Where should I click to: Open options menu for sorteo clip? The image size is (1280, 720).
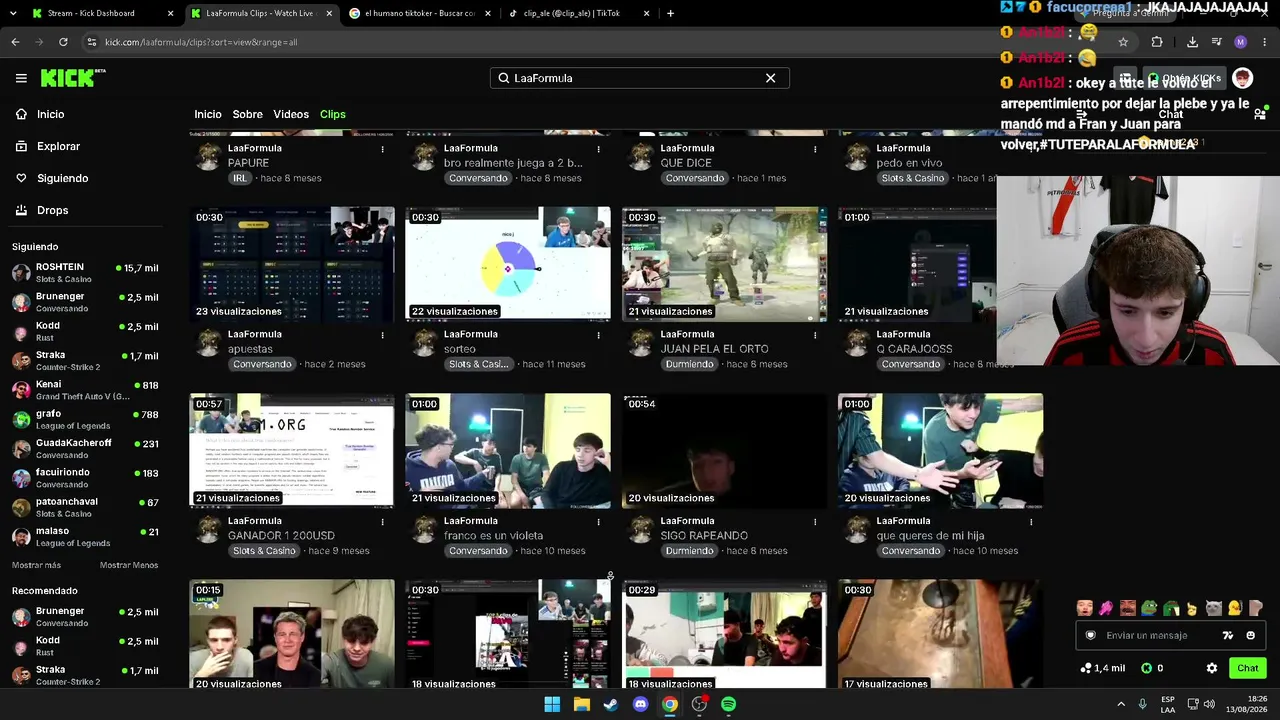click(x=598, y=335)
